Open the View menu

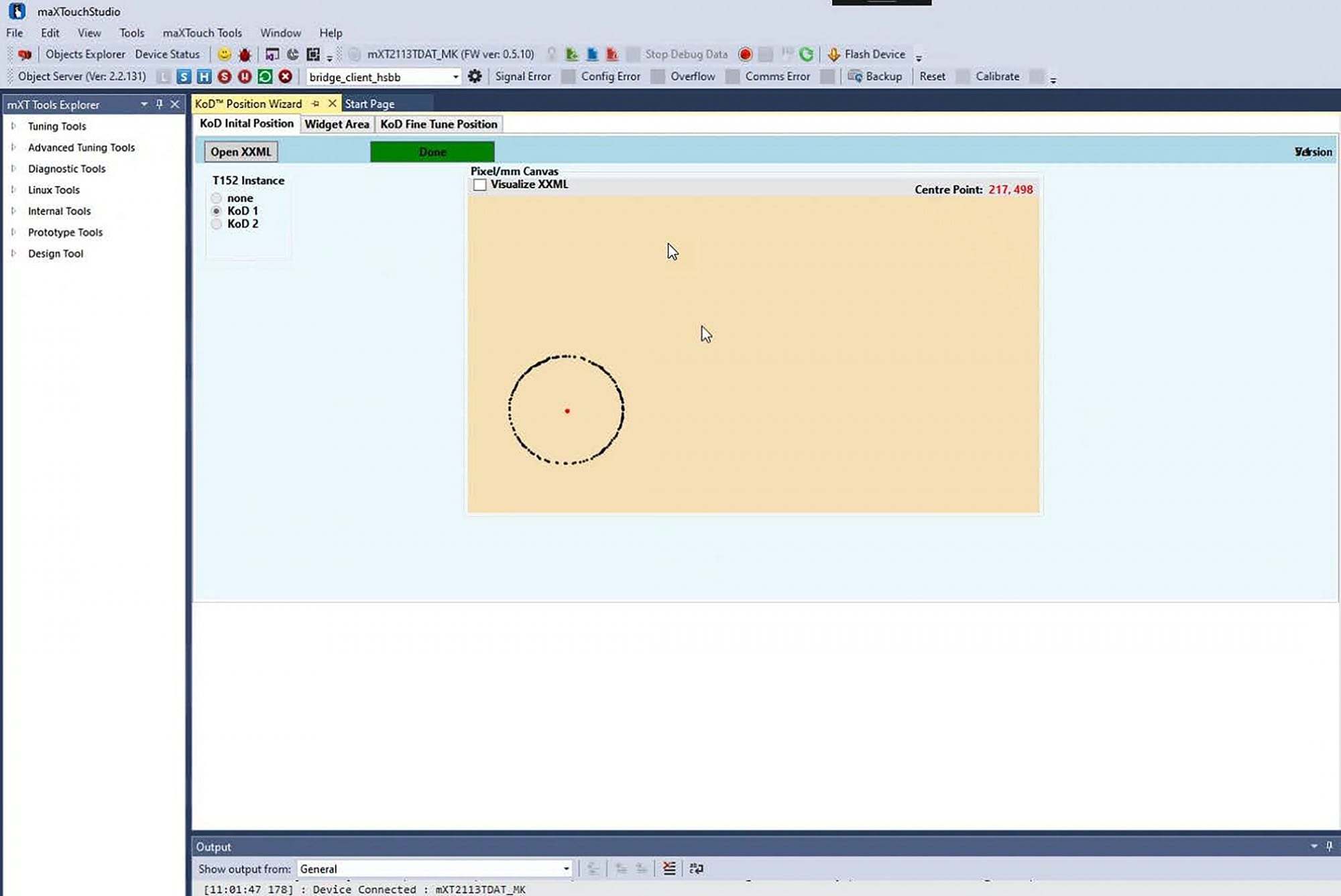click(89, 33)
